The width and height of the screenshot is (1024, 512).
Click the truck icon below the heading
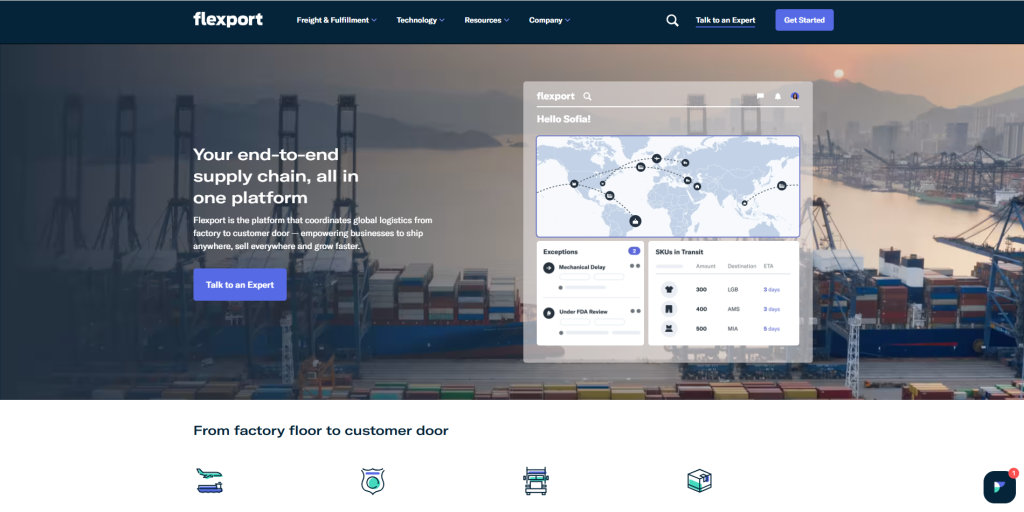536,481
